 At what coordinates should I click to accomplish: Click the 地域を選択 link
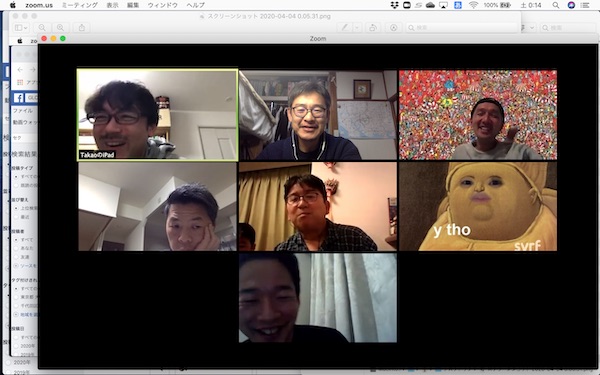28,315
